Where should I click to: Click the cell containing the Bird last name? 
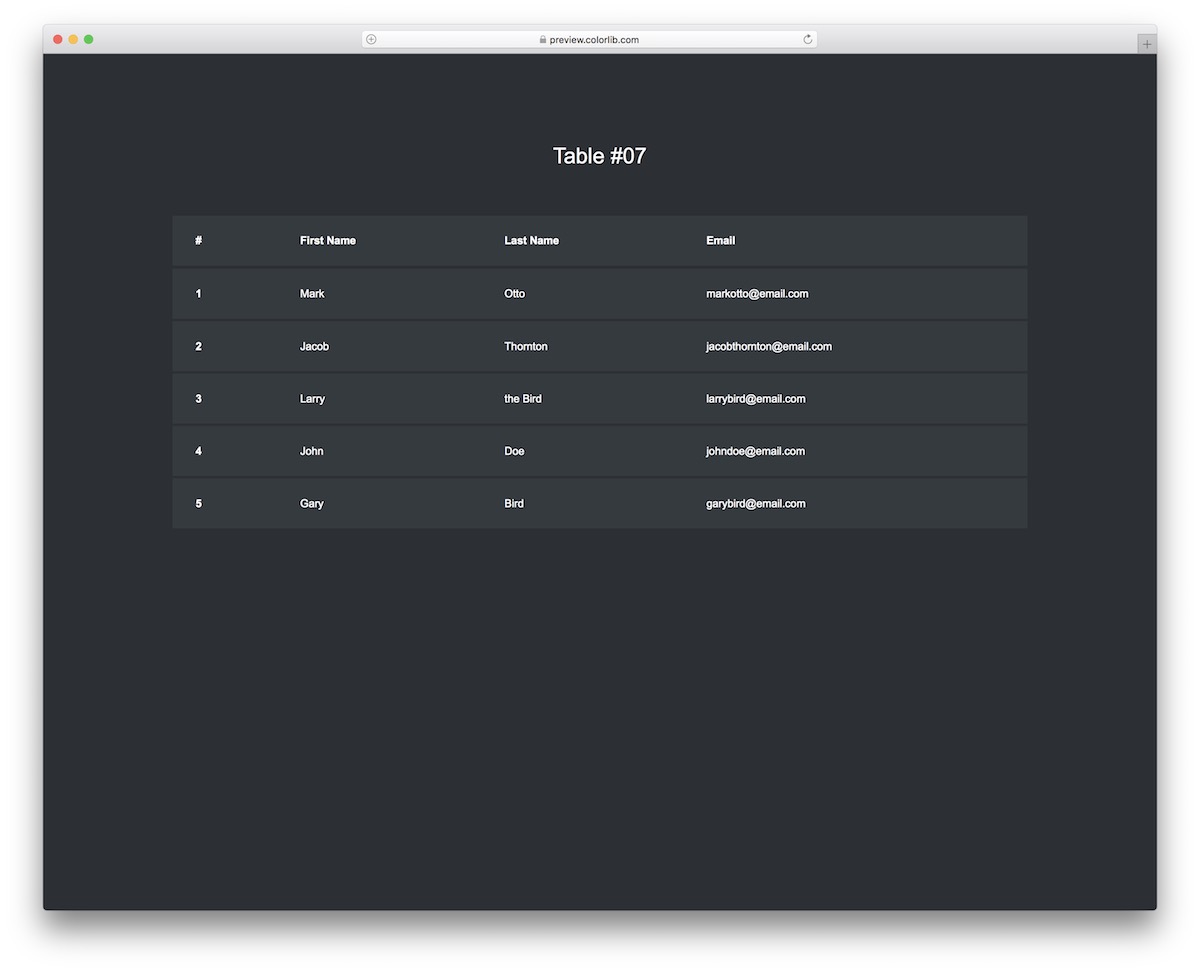[514, 503]
